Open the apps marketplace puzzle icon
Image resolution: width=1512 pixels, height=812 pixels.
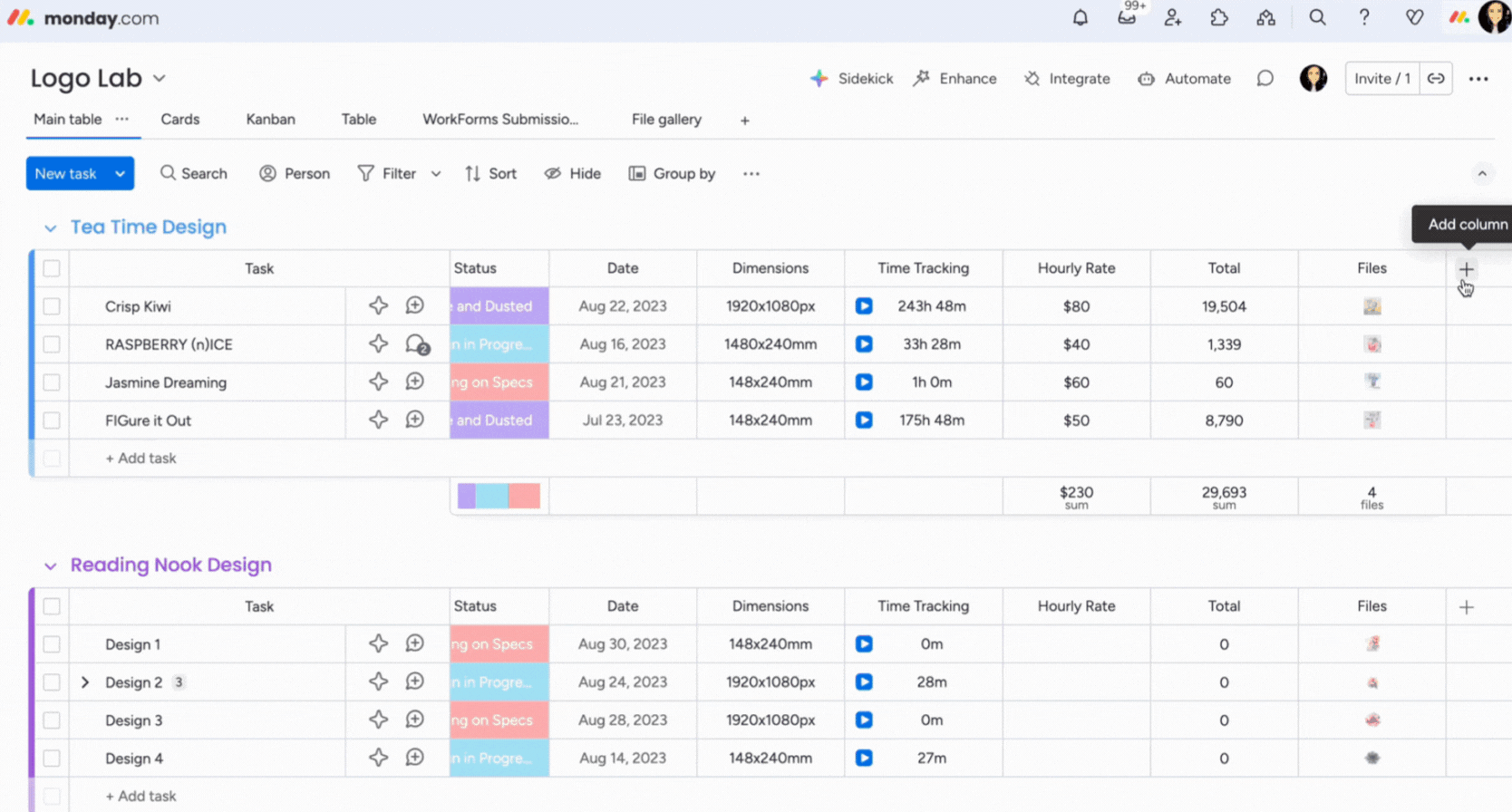(x=1219, y=18)
